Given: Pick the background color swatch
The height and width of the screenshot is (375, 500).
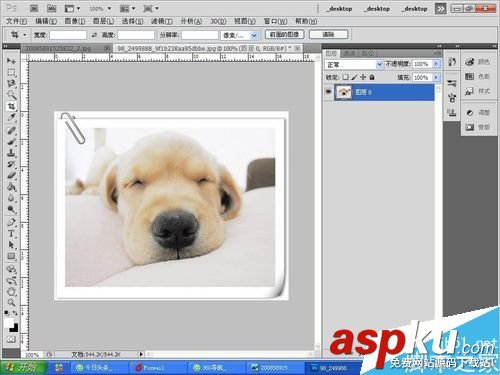Looking at the screenshot, I should coord(14,328).
